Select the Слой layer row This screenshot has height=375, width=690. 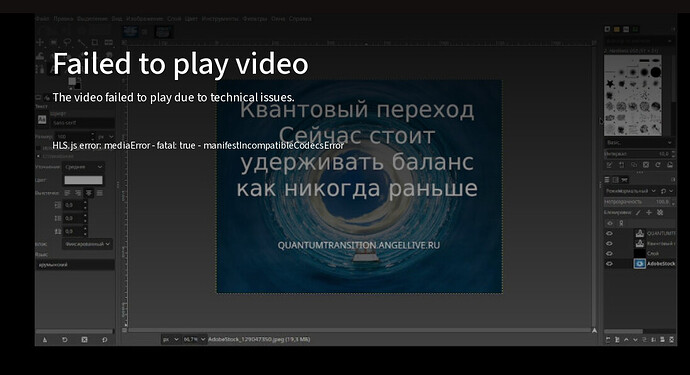click(640, 254)
